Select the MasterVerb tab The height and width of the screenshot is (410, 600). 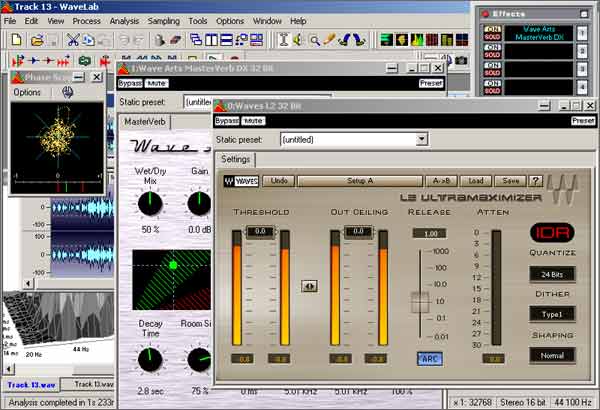tap(146, 121)
